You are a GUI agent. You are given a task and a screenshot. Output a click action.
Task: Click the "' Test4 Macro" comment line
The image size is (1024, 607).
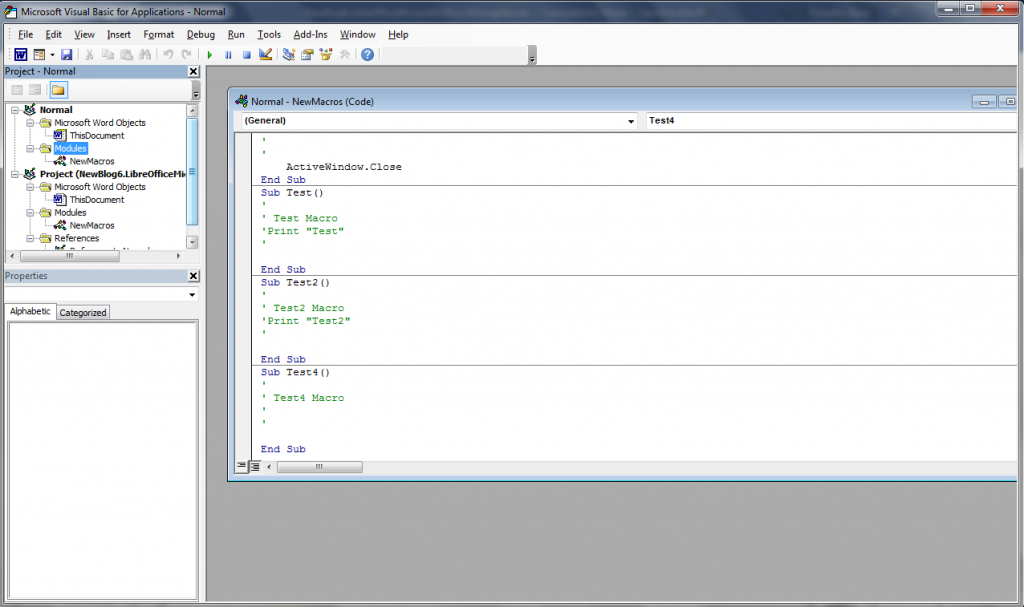[302, 398]
